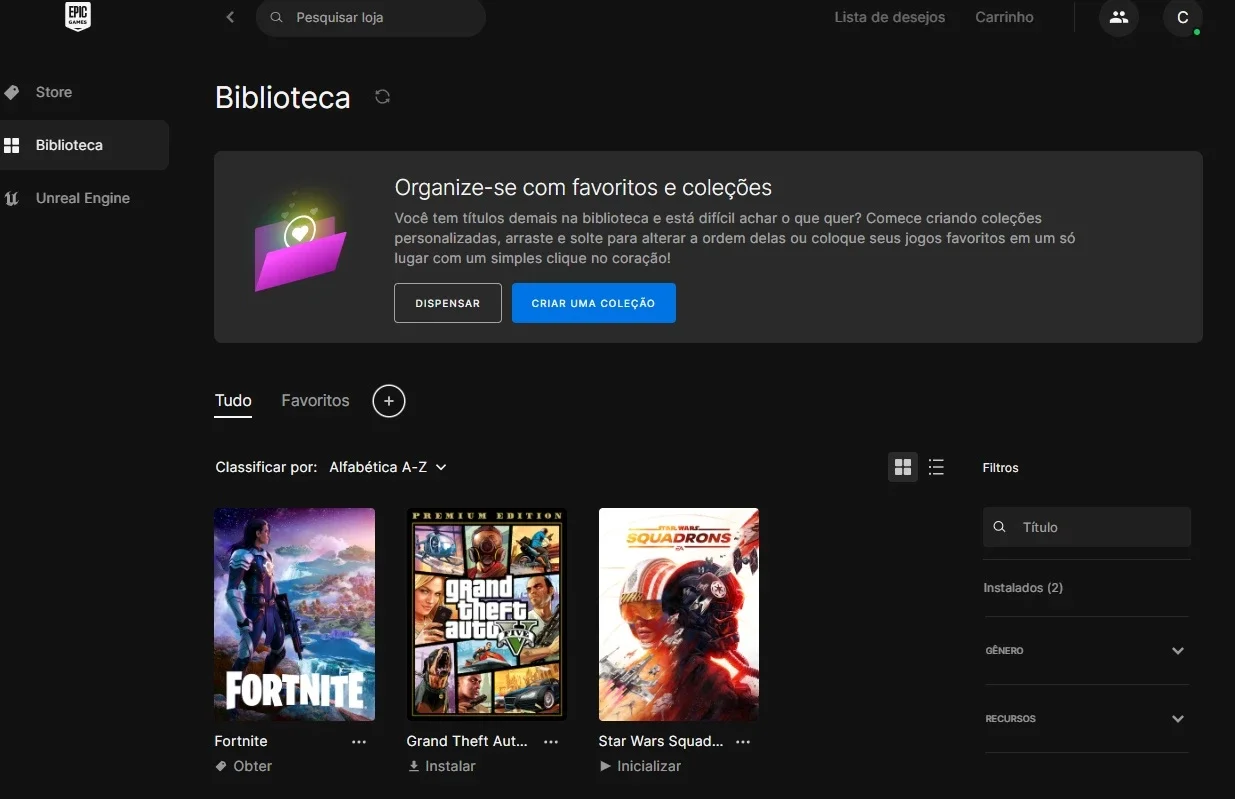The image size is (1235, 799).
Task: Refresh the library with the sync icon
Action: coord(382,97)
